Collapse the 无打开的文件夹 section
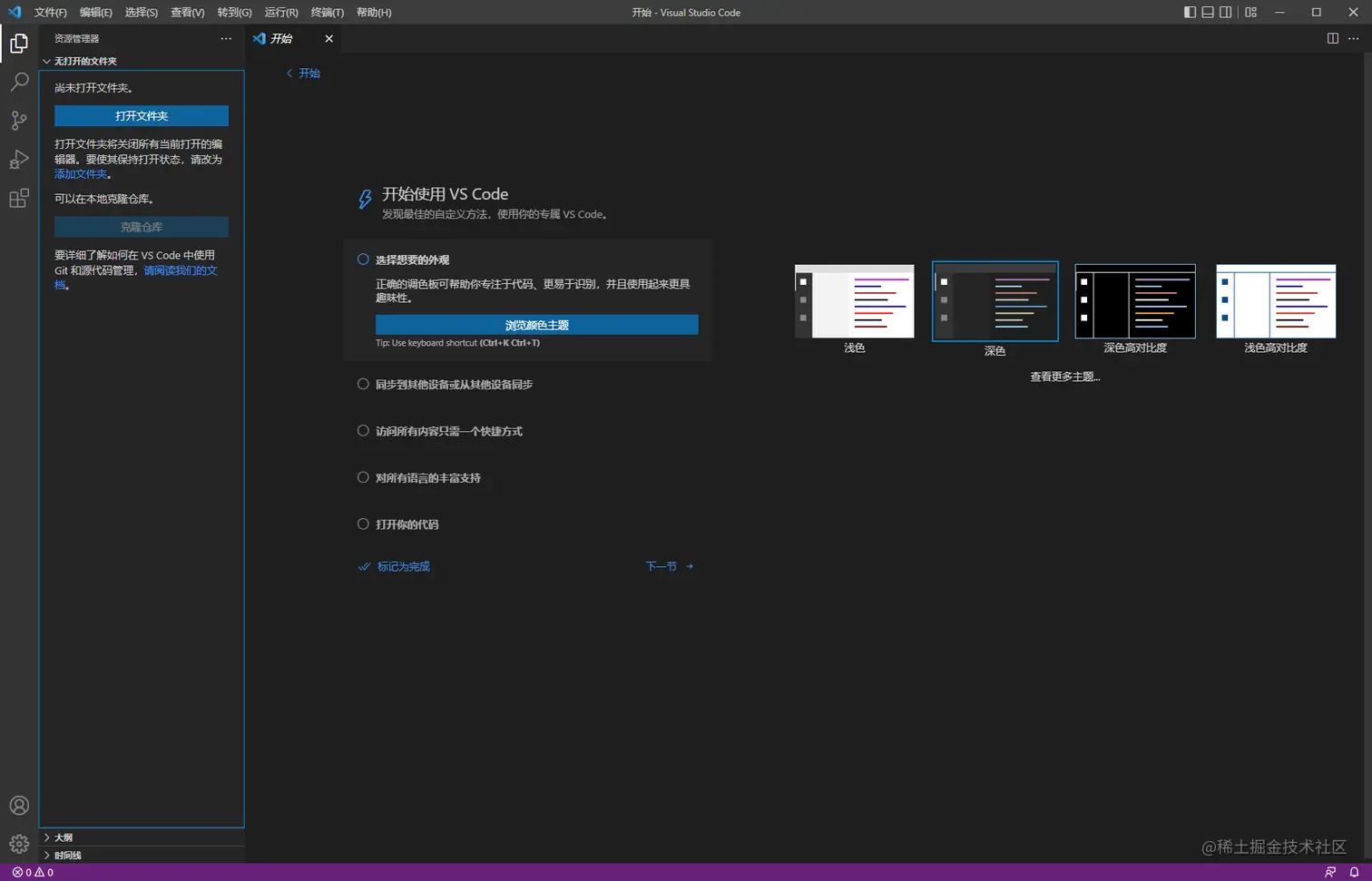 (x=142, y=61)
